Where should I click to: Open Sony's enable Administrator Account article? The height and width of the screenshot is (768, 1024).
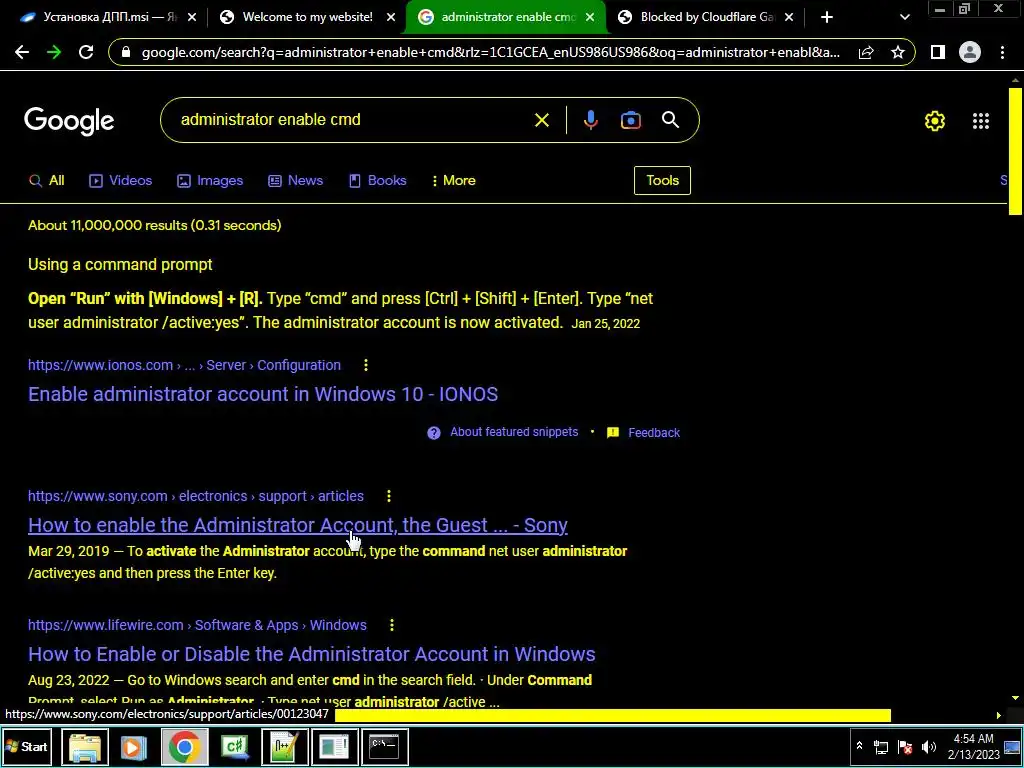point(298,526)
